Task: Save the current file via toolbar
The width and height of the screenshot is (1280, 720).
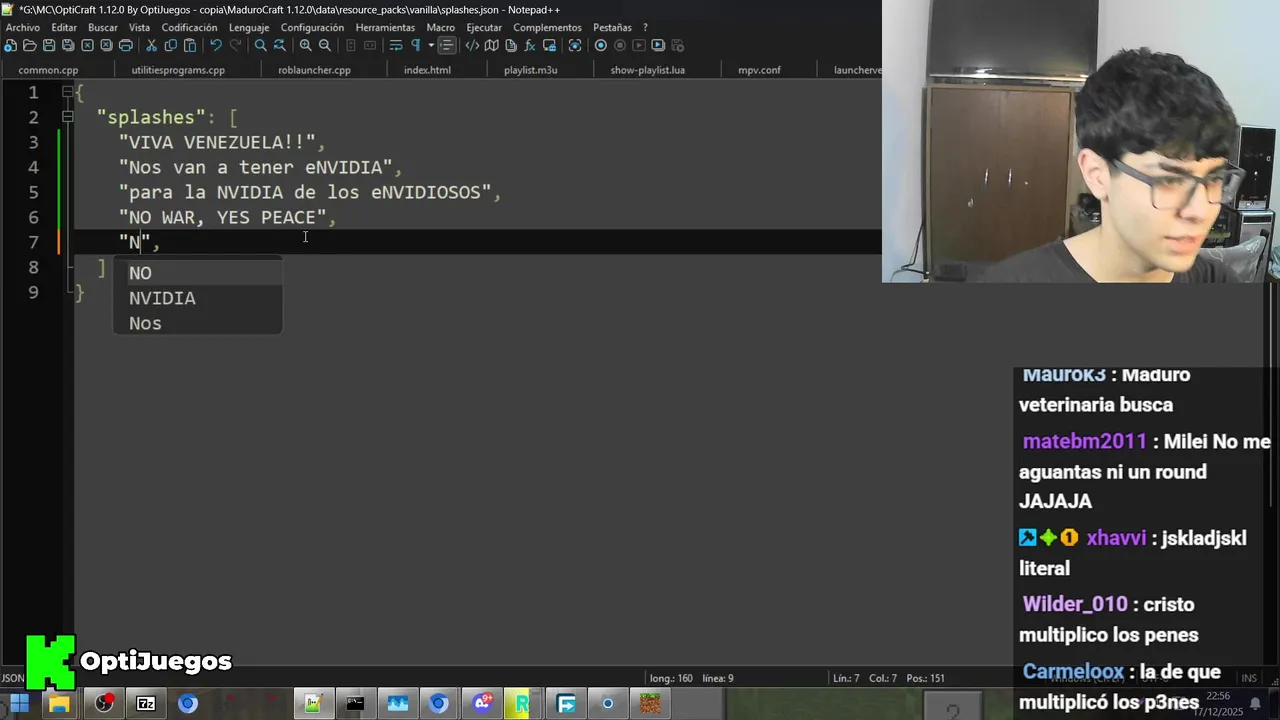Action: pyautogui.click(x=49, y=45)
